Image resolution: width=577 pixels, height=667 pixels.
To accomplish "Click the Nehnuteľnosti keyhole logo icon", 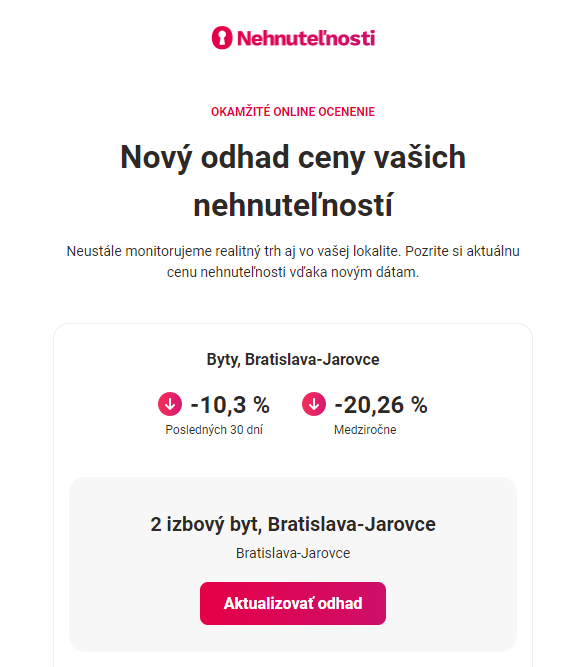I will click(222, 38).
